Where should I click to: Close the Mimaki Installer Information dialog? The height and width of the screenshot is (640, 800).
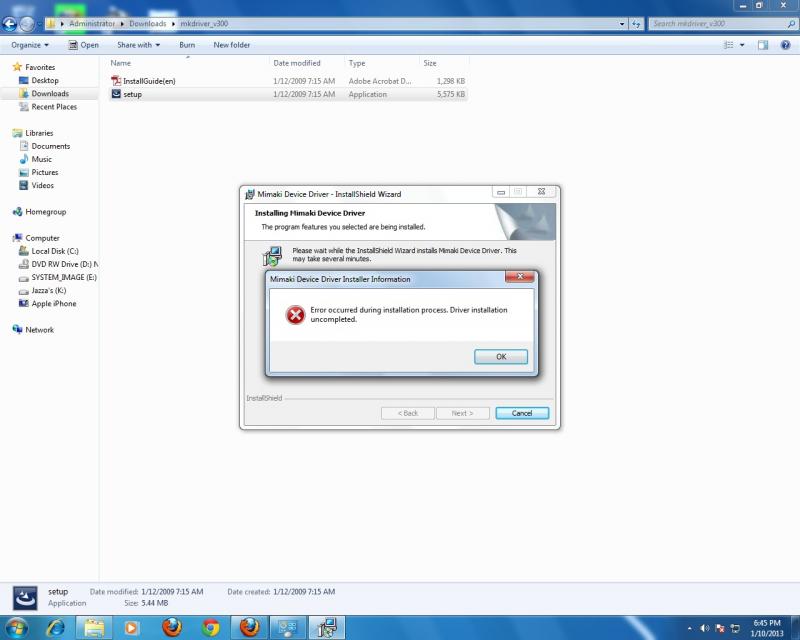[x=520, y=277]
